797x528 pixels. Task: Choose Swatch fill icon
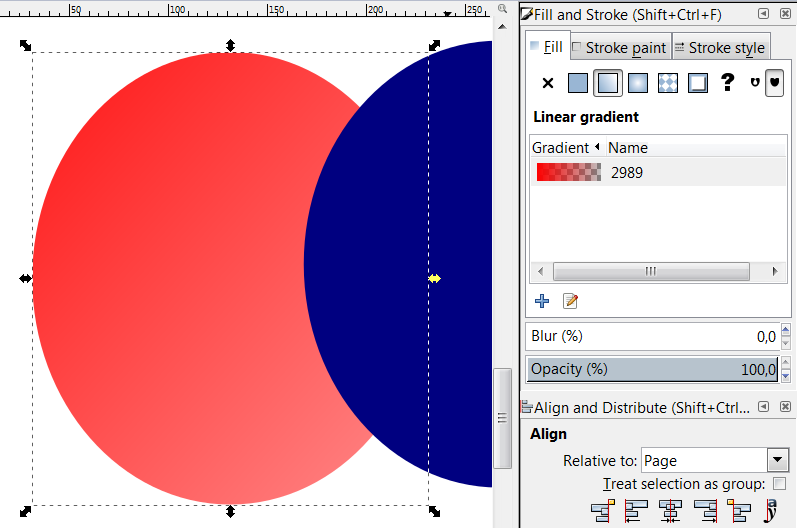697,83
